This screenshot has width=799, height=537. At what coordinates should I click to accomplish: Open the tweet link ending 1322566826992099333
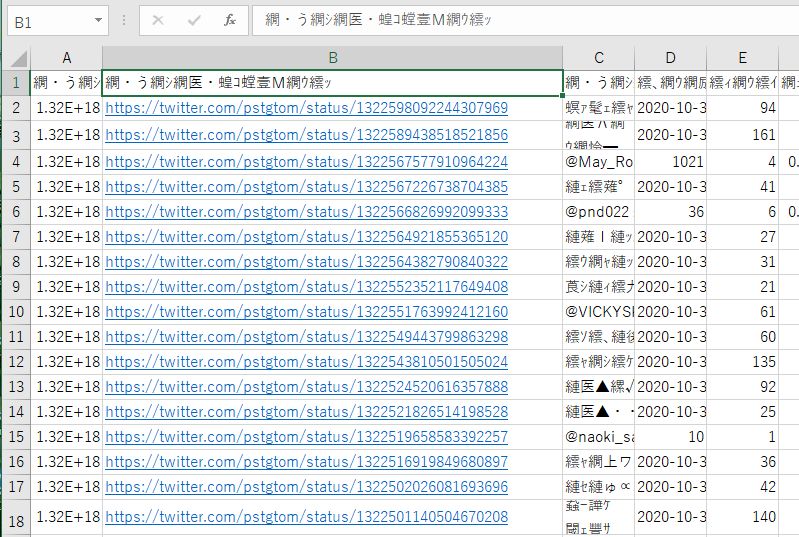click(307, 212)
